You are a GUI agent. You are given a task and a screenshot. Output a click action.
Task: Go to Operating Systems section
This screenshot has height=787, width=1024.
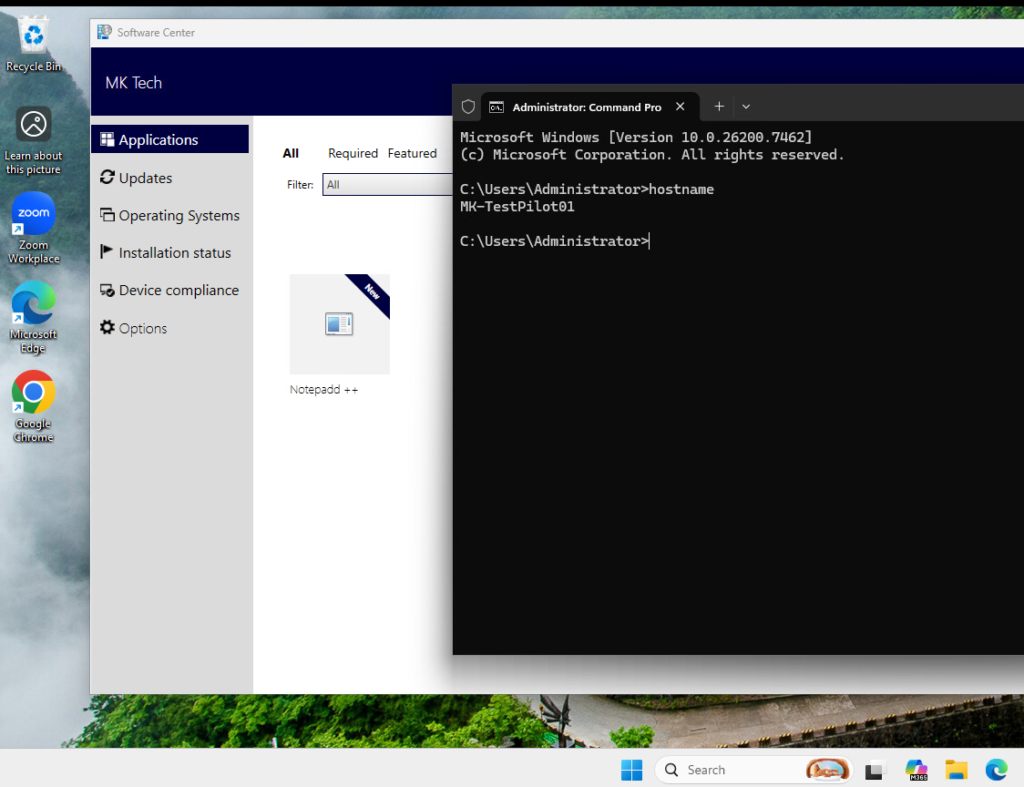click(178, 216)
